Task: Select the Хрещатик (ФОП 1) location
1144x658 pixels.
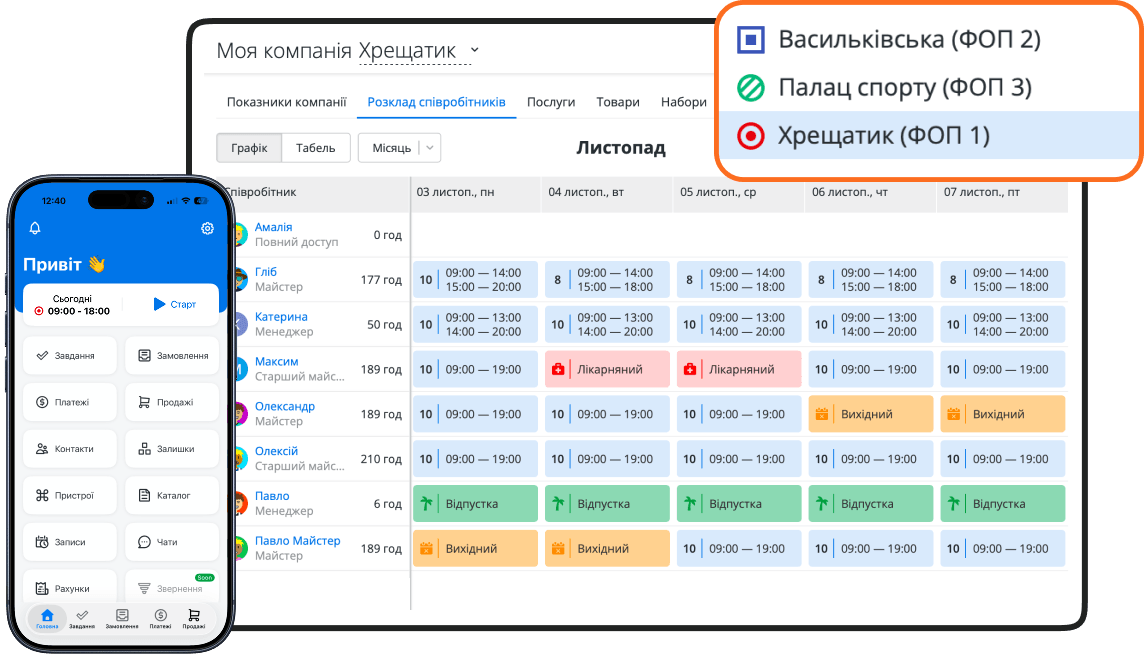Action: coord(929,135)
